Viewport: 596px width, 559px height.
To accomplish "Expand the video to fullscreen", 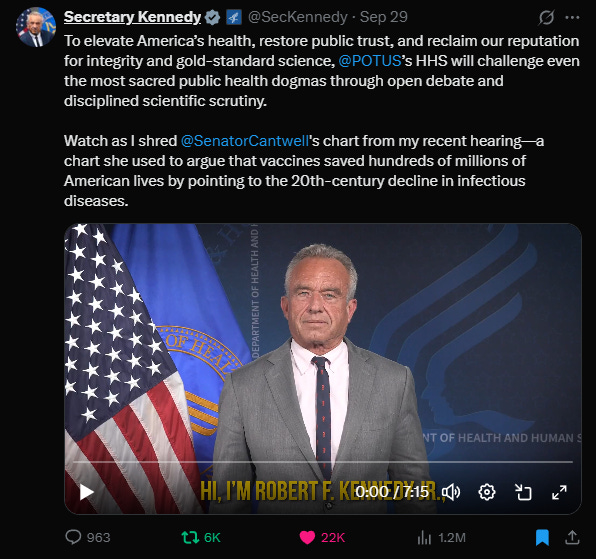I will pyautogui.click(x=559, y=492).
